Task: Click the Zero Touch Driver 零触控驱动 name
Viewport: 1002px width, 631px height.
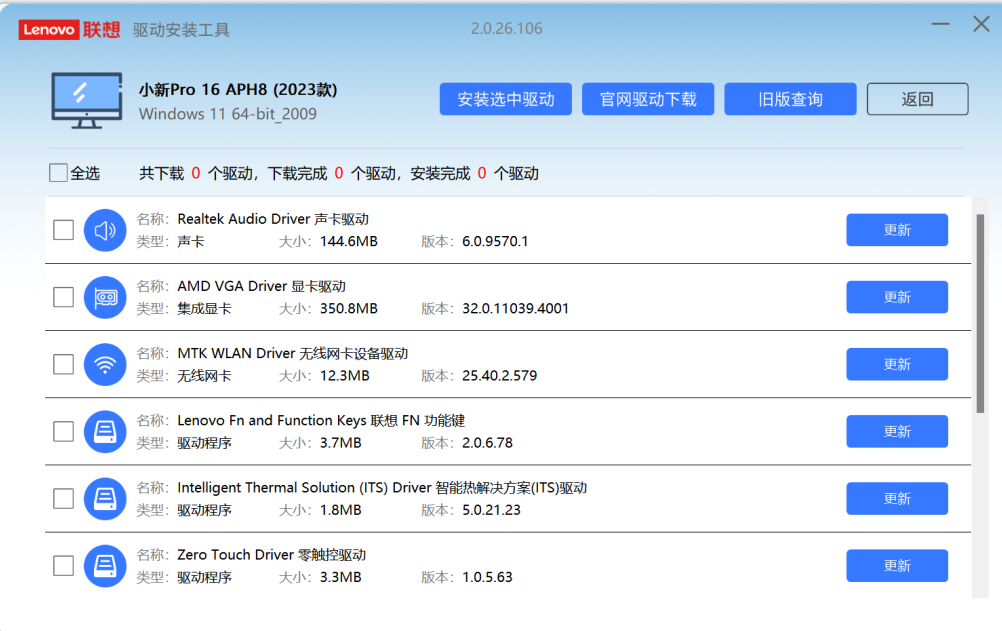Action: click(x=272, y=555)
